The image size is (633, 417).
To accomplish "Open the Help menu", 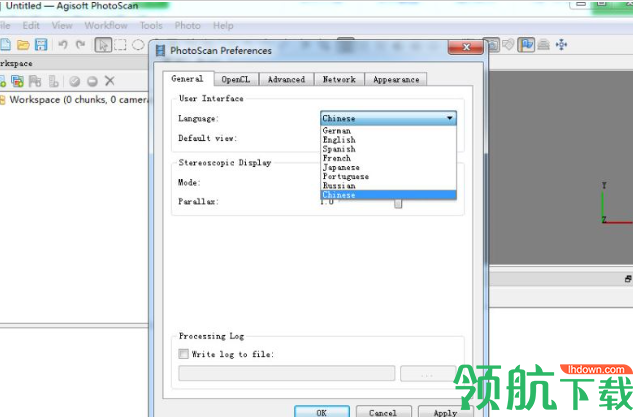I will click(223, 25).
